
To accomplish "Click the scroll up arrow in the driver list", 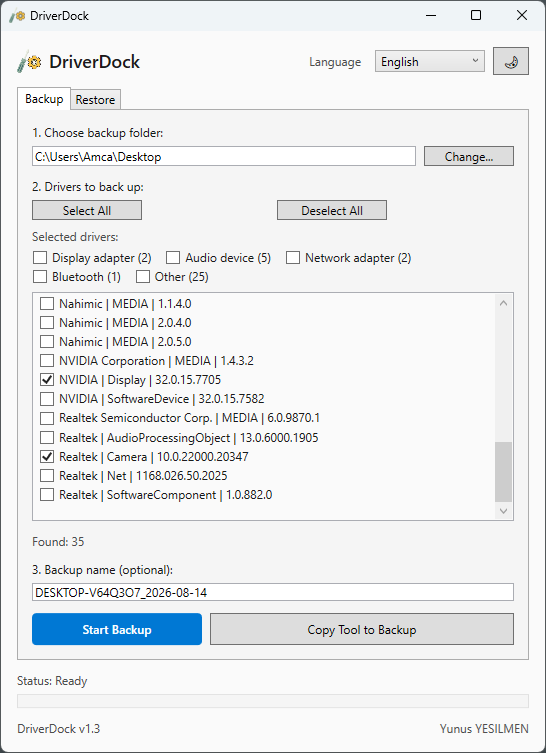I will [x=503, y=303].
